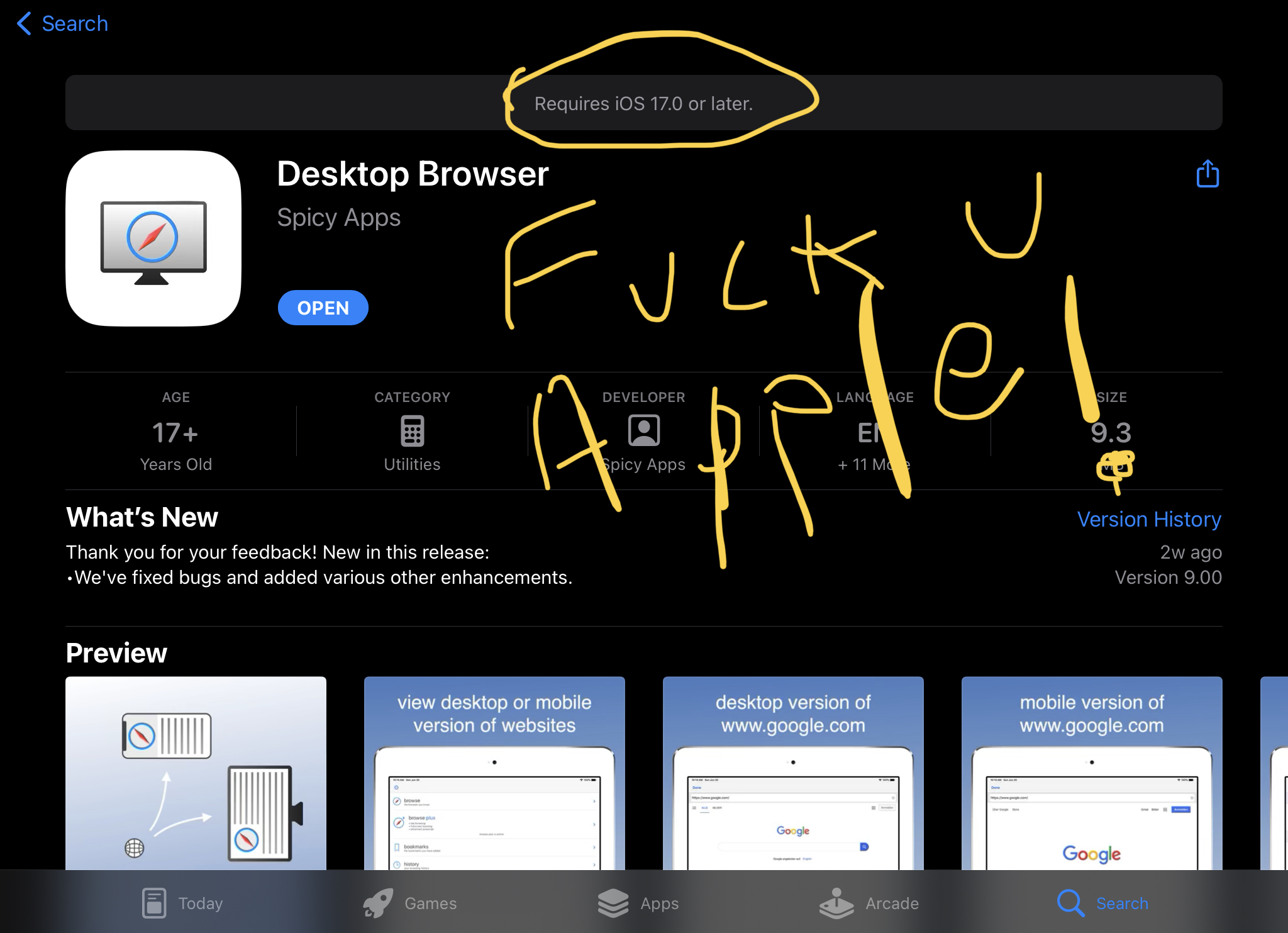Tap the Utilities calculator category icon
This screenshot has height=933, width=1288.
click(x=412, y=432)
